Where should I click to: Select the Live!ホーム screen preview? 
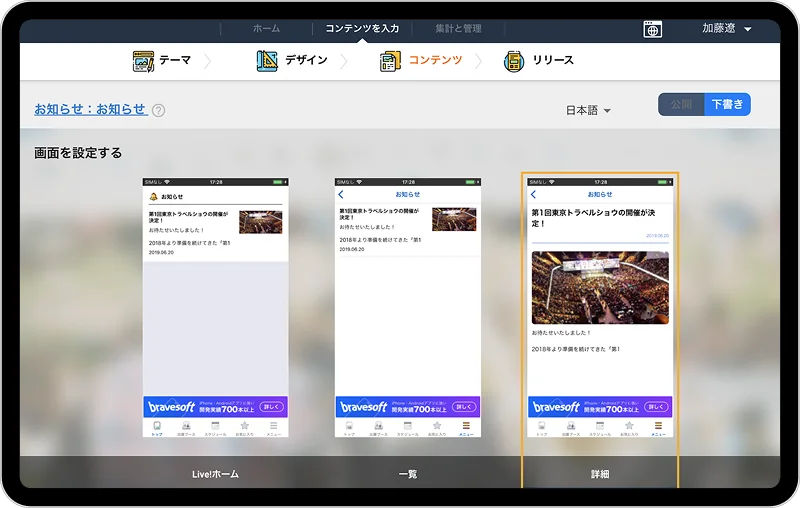tap(215, 307)
